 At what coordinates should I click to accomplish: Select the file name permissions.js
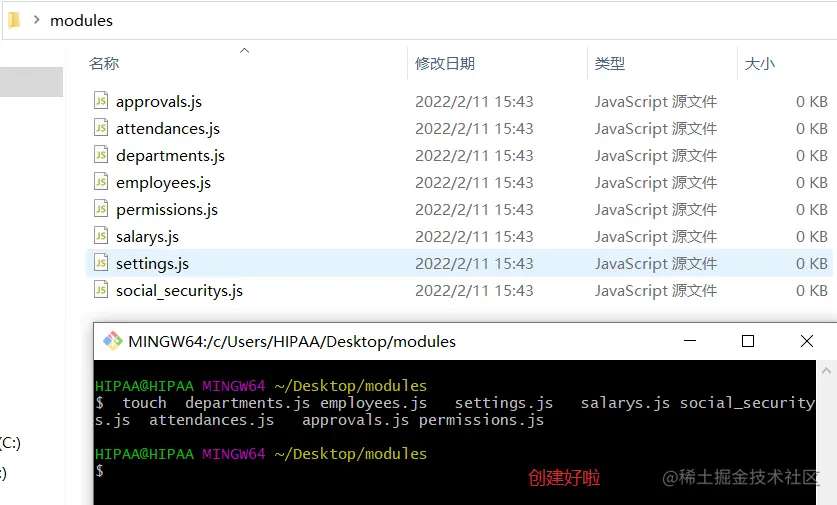click(167, 210)
